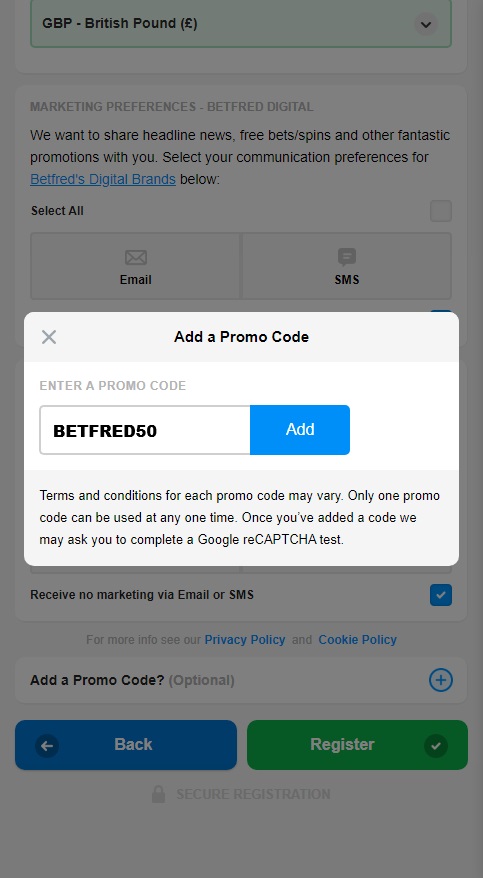Click the Register checkmark icon
Screen dimensions: 483x878
(435, 745)
